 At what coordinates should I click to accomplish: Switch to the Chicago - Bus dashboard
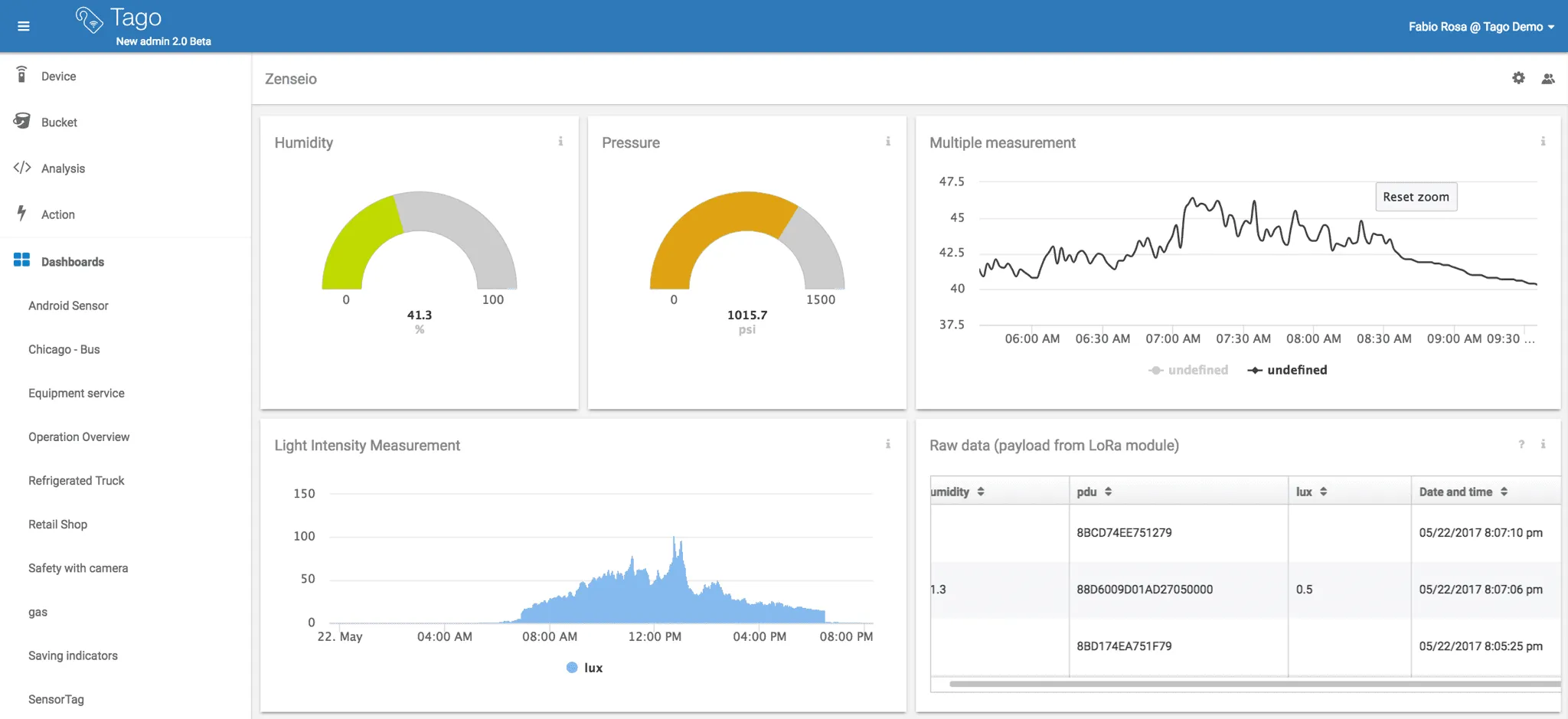click(64, 349)
